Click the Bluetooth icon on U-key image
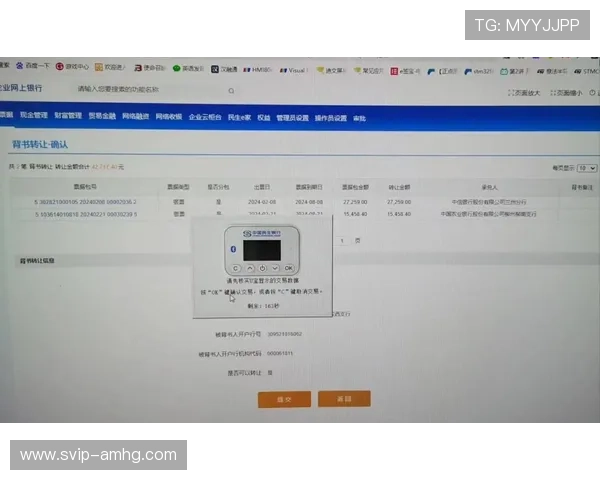The image size is (600, 480). coord(233,249)
